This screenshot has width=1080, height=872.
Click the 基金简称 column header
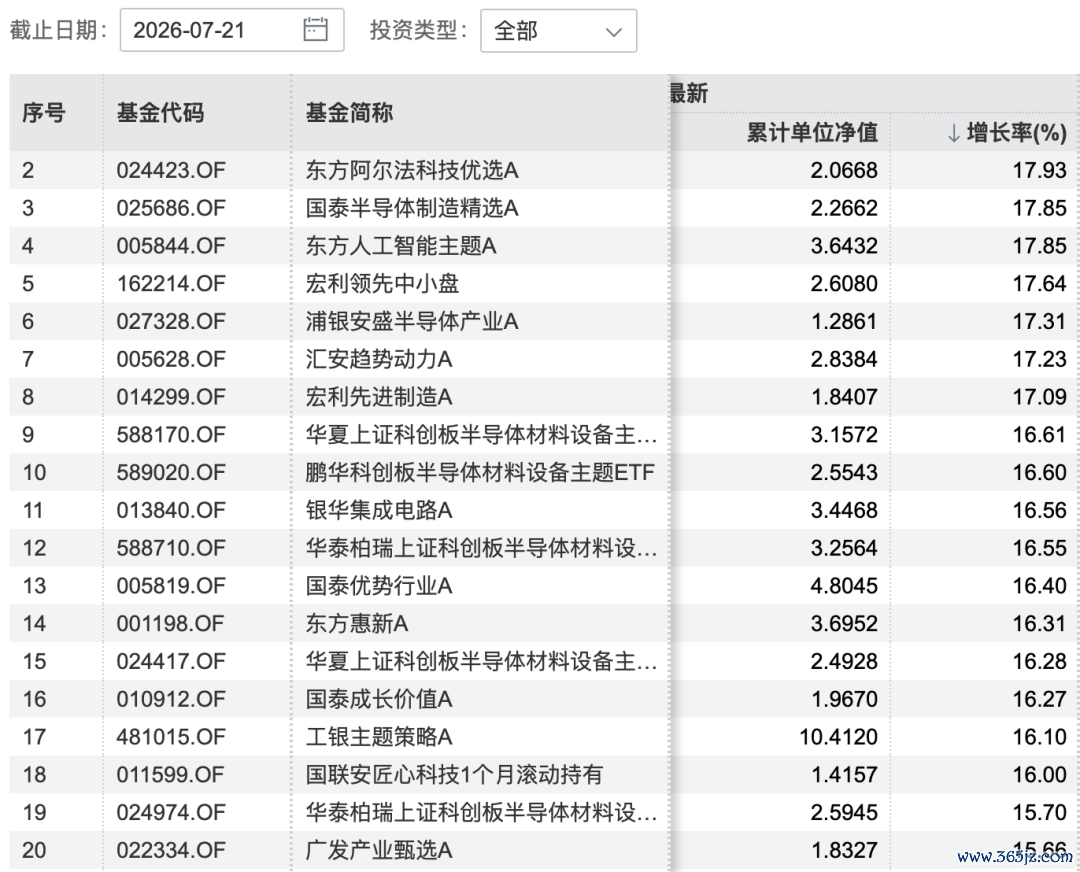(349, 112)
